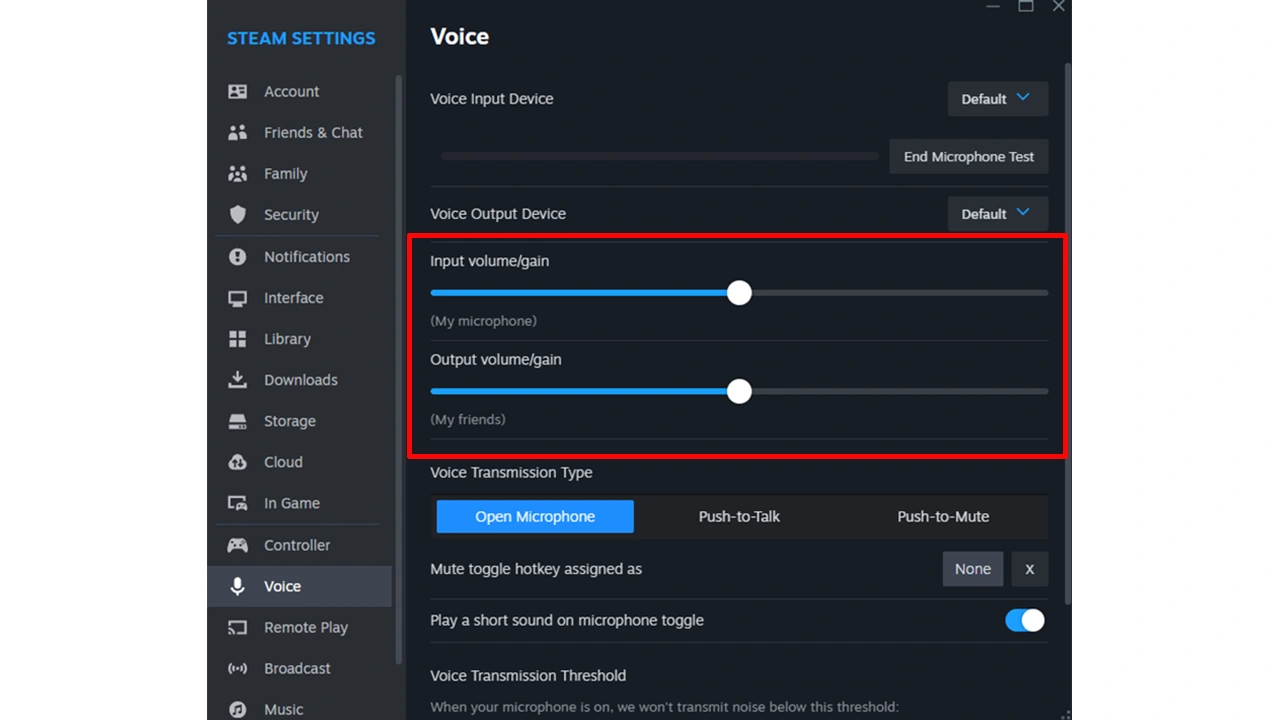Open Voice Output Device Default dropdown

pos(997,213)
